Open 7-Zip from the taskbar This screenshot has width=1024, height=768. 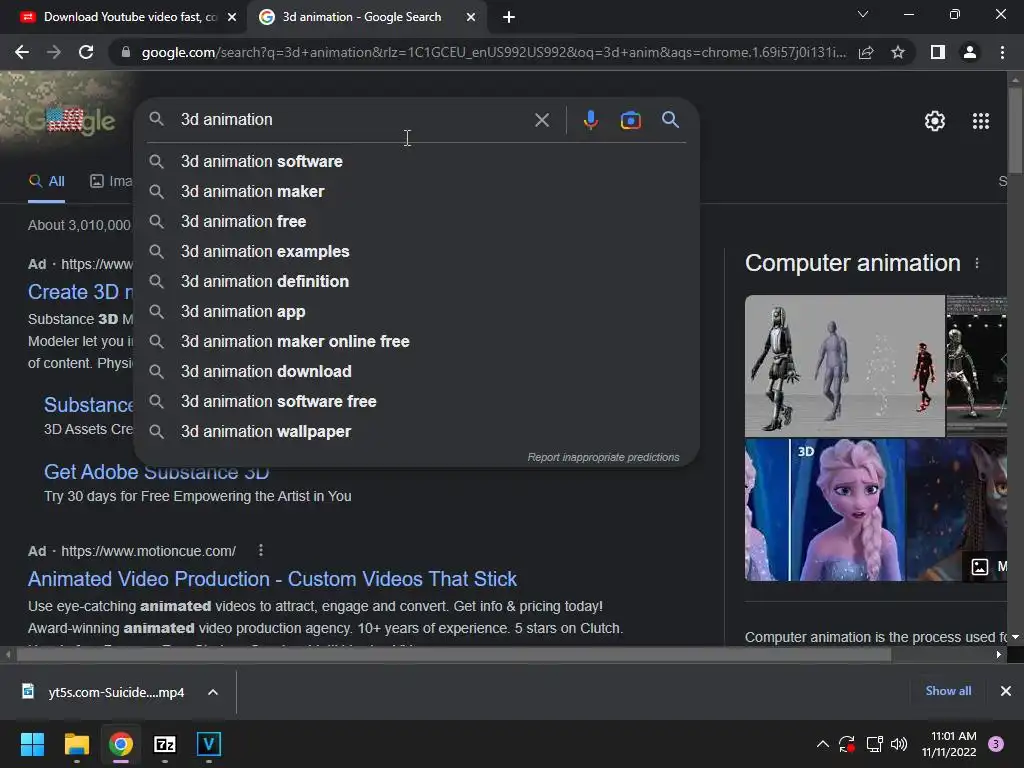(x=165, y=744)
